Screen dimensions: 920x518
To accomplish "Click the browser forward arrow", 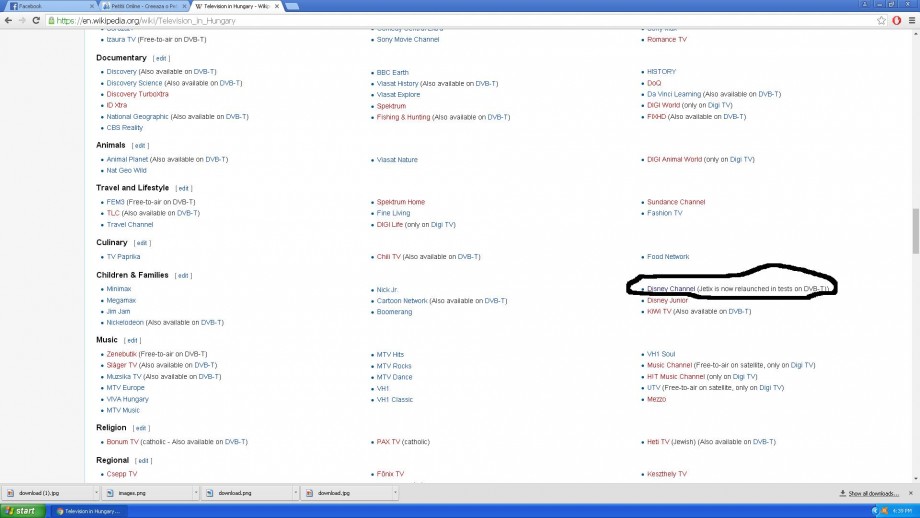I will [x=22, y=21].
